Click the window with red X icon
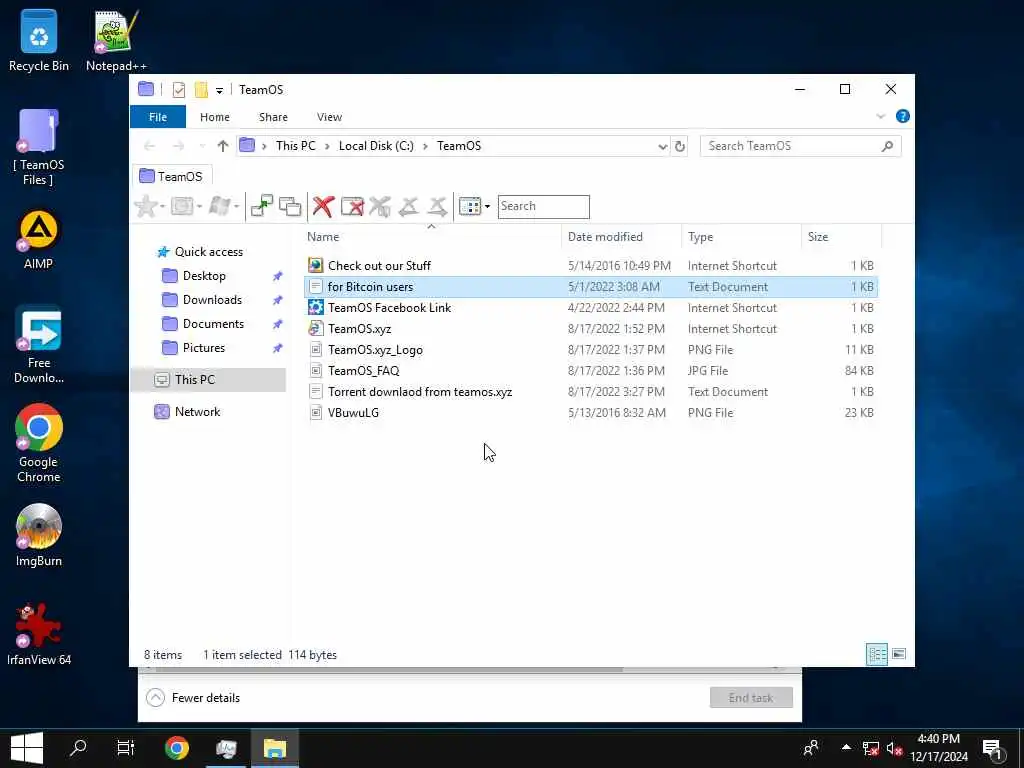 coord(352,206)
